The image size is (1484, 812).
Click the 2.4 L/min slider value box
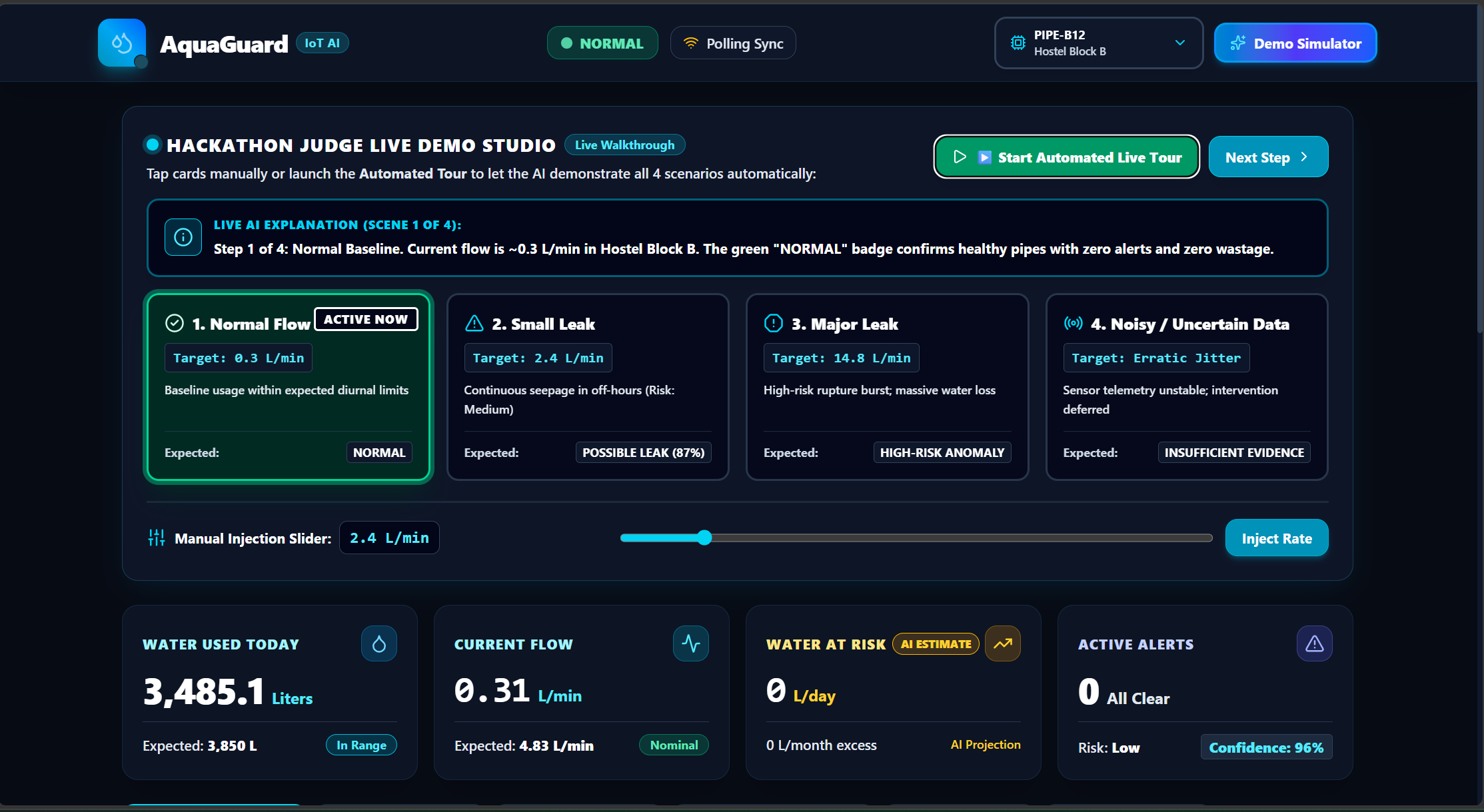pos(389,538)
